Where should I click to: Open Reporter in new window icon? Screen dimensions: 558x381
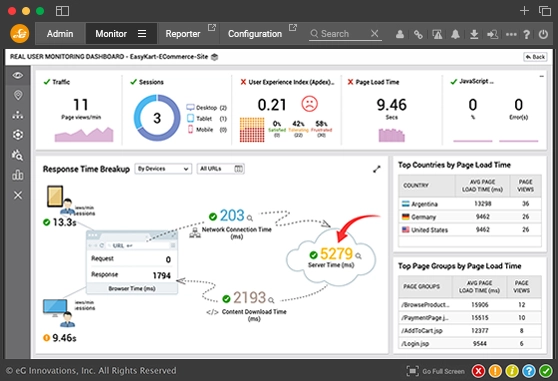pyautogui.click(x=212, y=27)
